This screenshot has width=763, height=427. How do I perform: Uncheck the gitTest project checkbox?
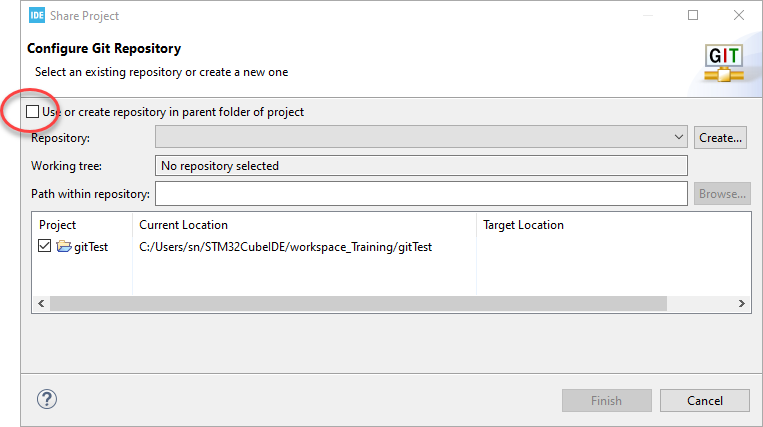(x=44, y=246)
